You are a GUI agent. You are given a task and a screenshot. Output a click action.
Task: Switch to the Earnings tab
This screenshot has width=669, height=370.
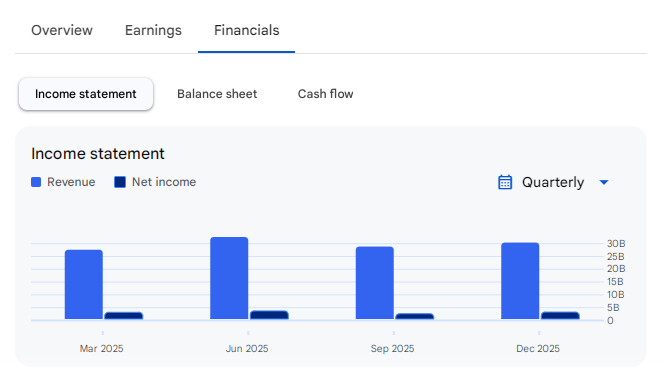pos(153,30)
